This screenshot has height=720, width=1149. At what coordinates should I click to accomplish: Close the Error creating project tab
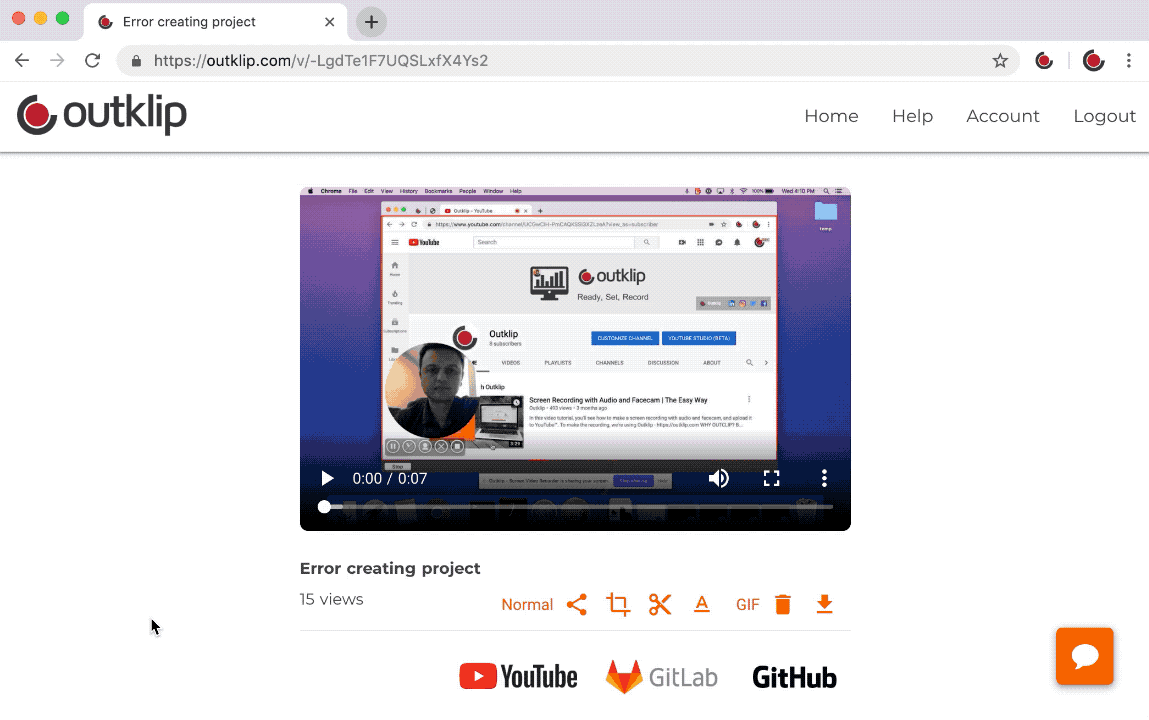click(330, 22)
